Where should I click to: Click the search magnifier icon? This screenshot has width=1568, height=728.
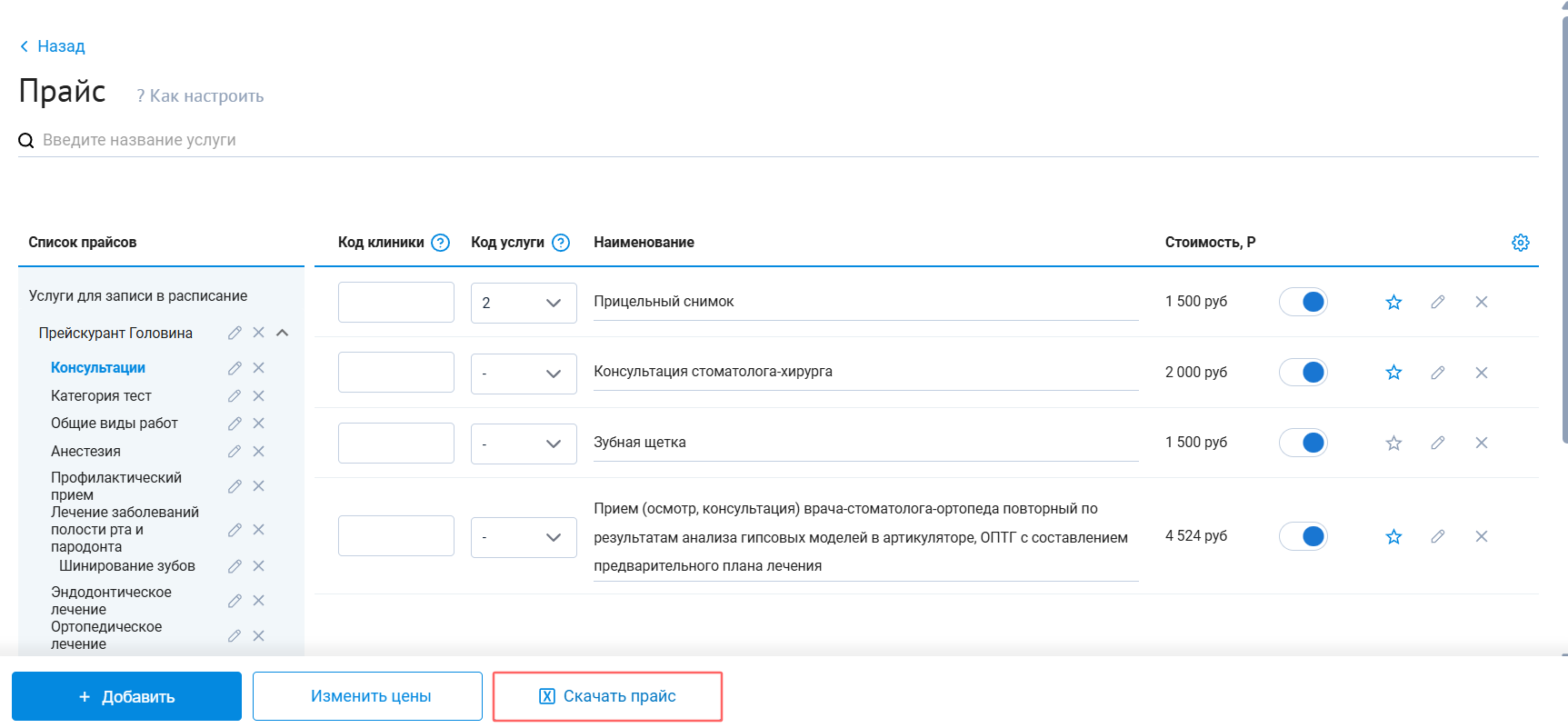(x=26, y=140)
